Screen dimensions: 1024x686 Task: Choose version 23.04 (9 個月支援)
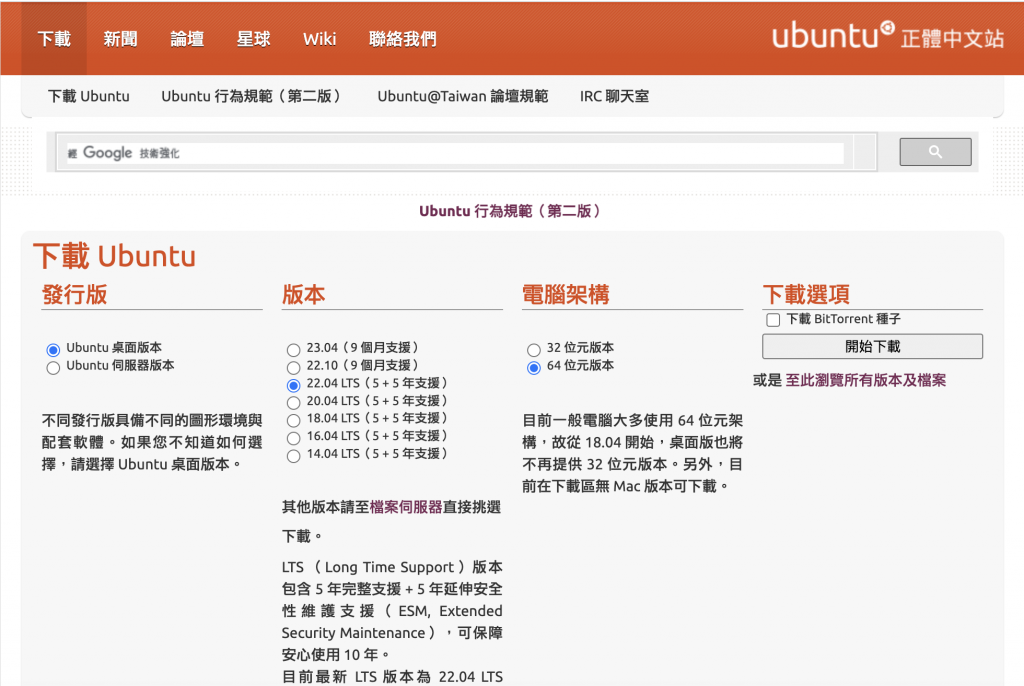tap(293, 350)
